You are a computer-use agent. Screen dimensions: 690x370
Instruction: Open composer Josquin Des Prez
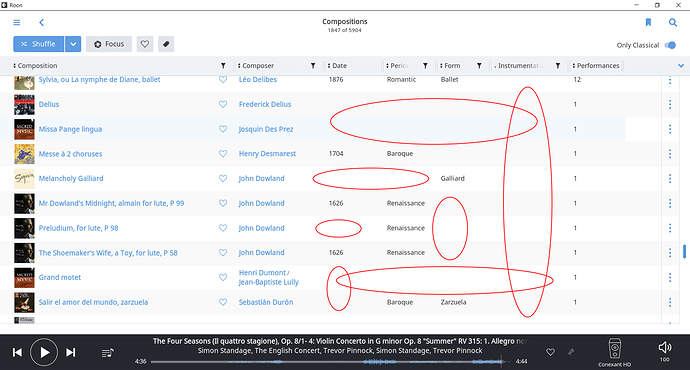pyautogui.click(x=266, y=129)
